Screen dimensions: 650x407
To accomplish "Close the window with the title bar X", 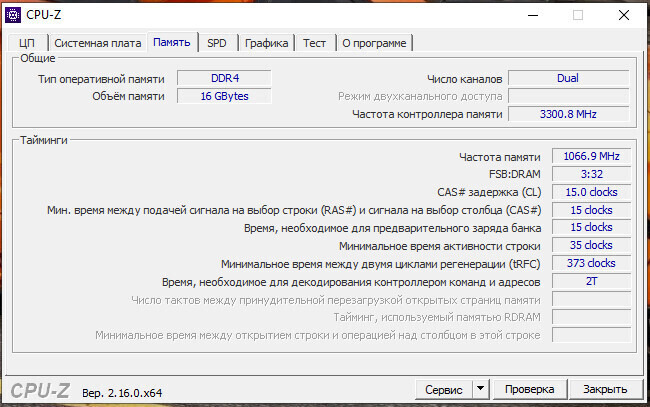I will tap(624, 15).
